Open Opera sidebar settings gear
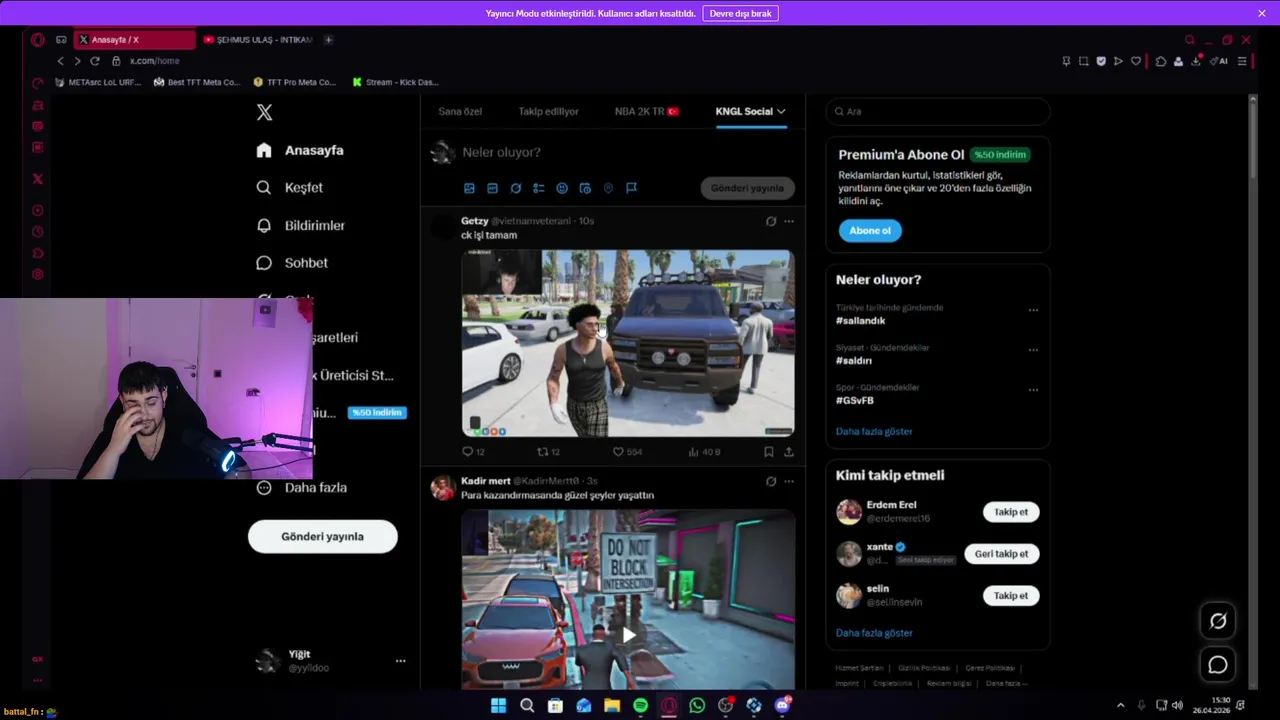1280x720 pixels. coord(37,274)
